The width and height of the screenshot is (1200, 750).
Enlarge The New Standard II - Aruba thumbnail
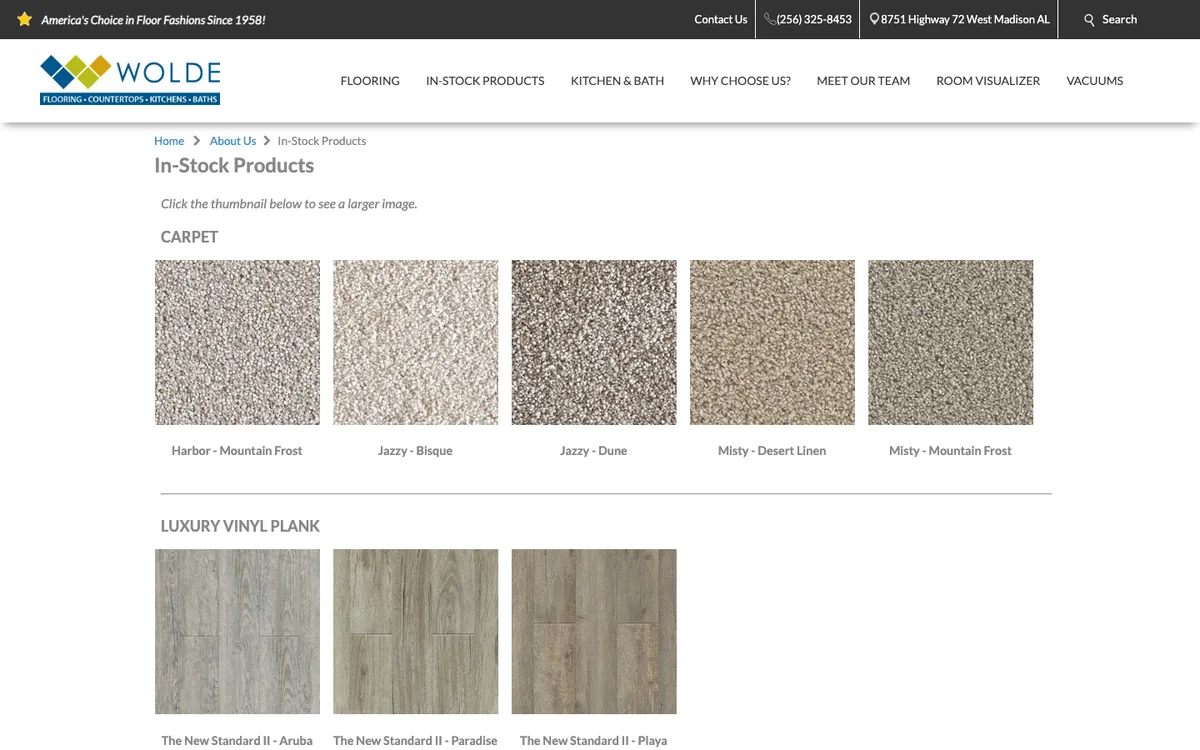pos(237,632)
